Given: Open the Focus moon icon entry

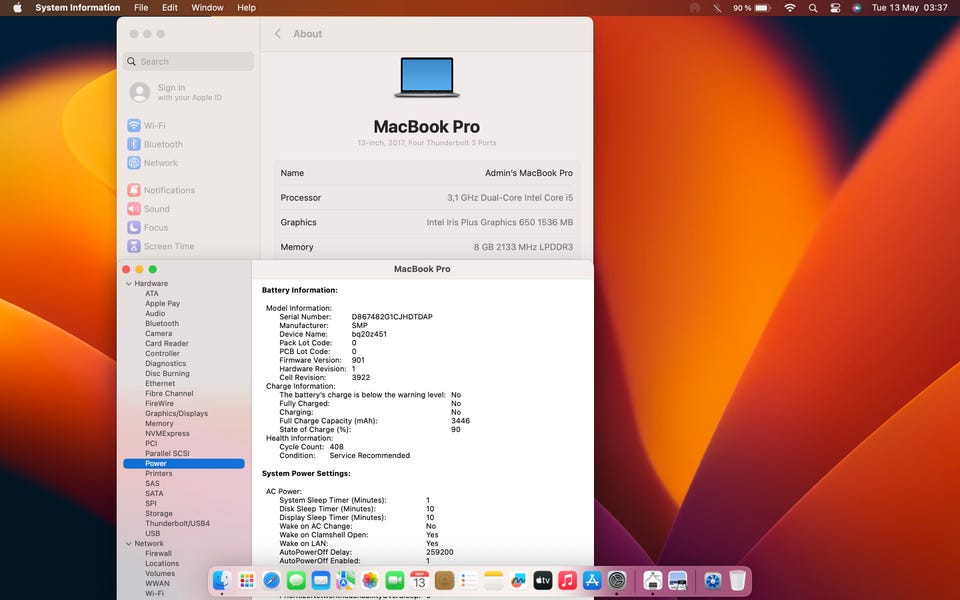Looking at the screenshot, I should [133, 228].
